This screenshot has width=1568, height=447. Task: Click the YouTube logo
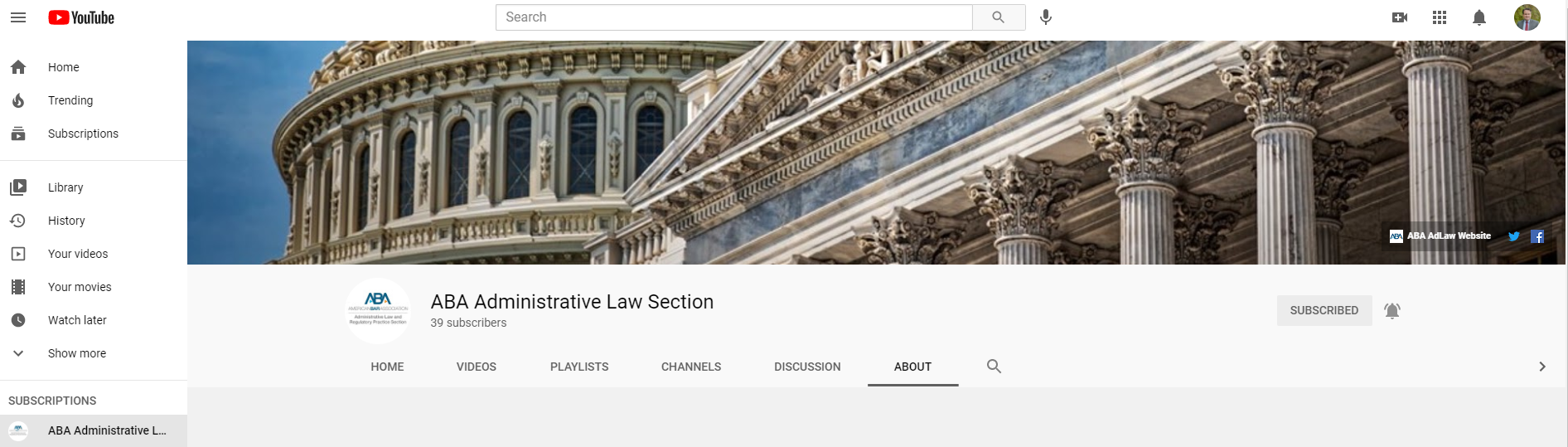pyautogui.click(x=81, y=17)
